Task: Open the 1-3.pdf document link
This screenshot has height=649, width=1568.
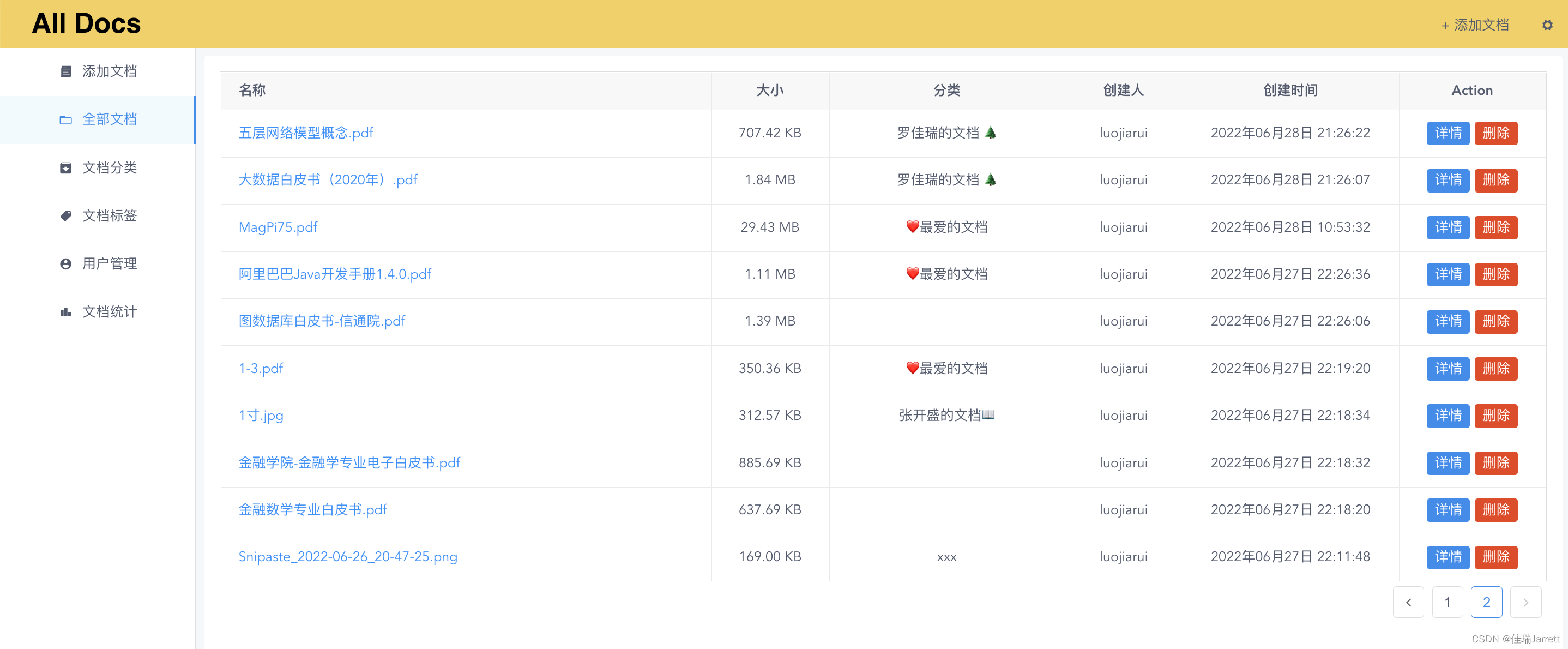Action: pos(261,368)
